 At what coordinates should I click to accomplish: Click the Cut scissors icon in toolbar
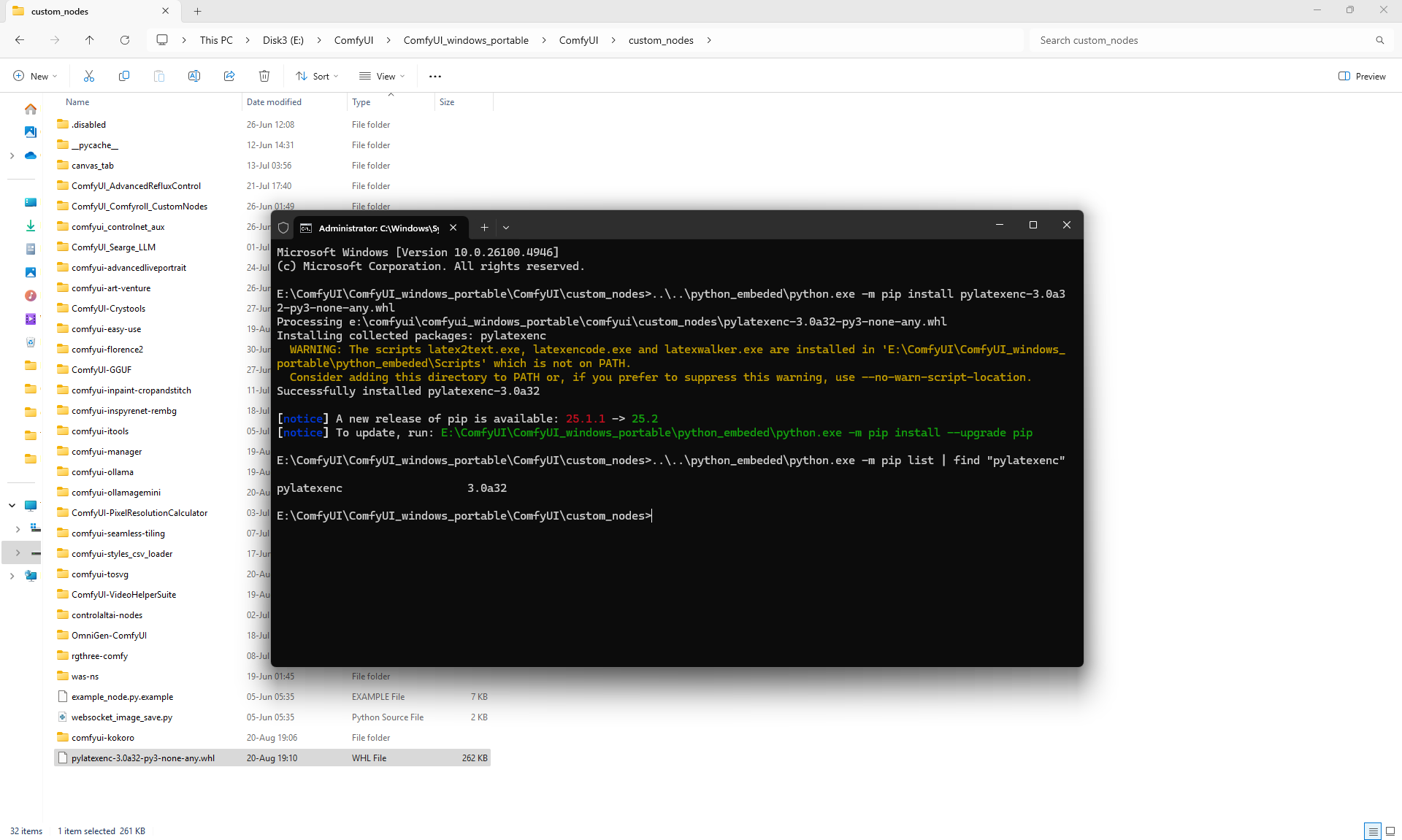point(89,76)
